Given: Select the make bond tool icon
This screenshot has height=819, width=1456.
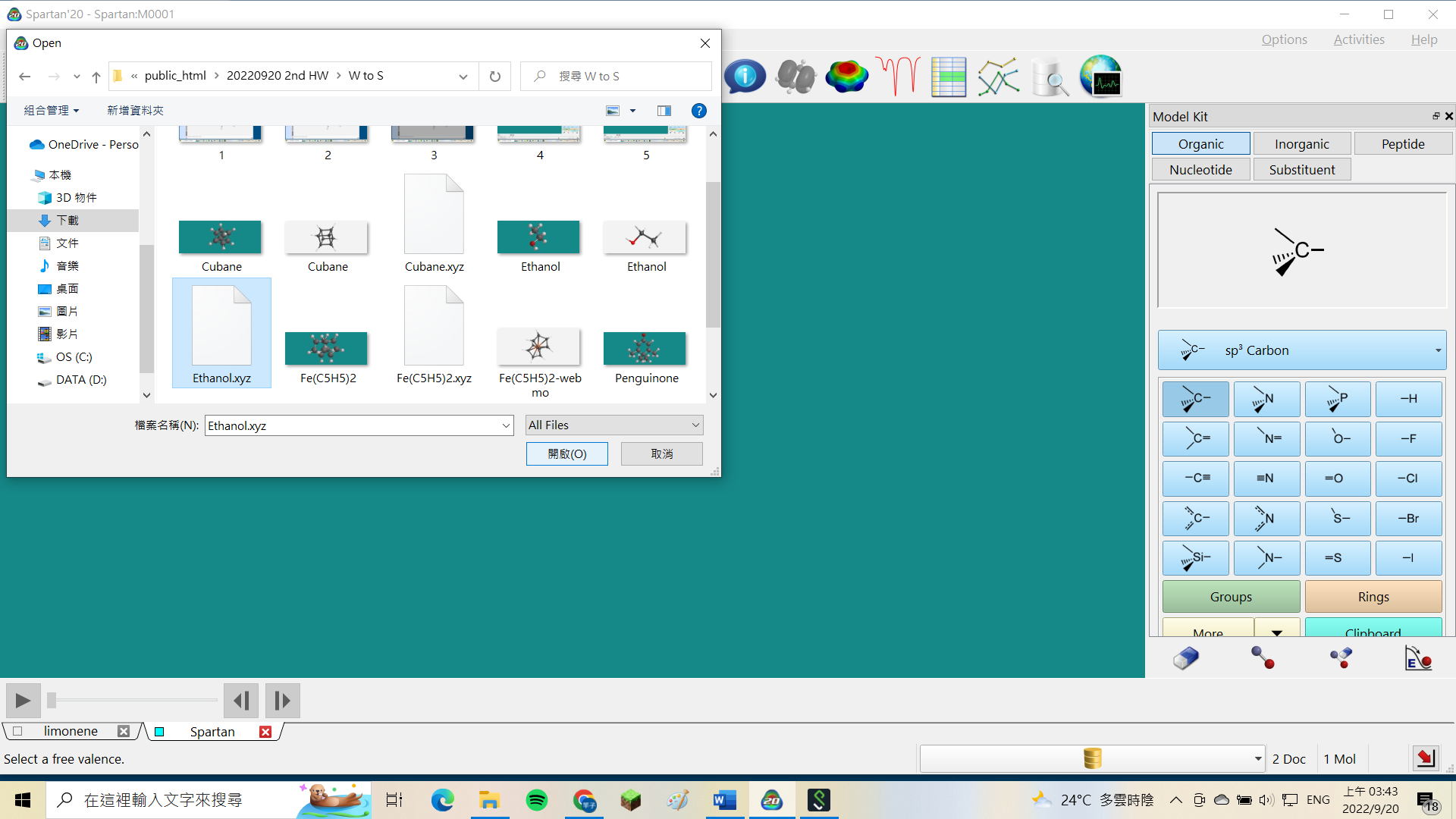Looking at the screenshot, I should 1263,657.
